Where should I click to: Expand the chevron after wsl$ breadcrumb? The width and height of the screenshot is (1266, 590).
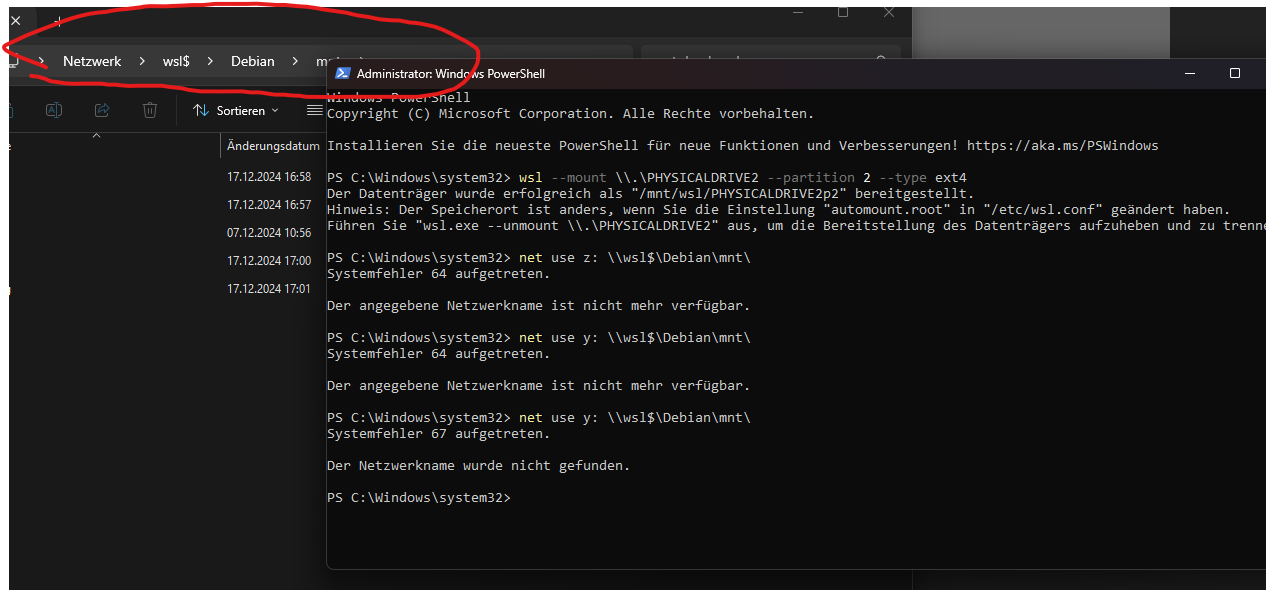click(x=211, y=61)
